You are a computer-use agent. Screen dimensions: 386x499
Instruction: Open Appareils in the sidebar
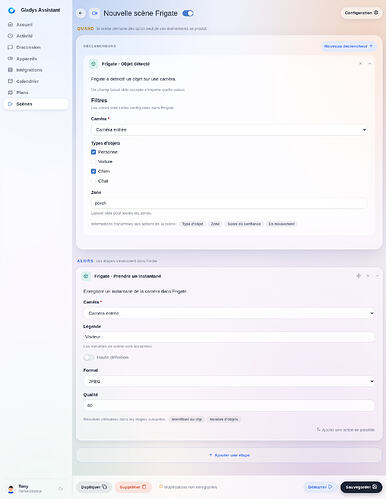point(36,59)
